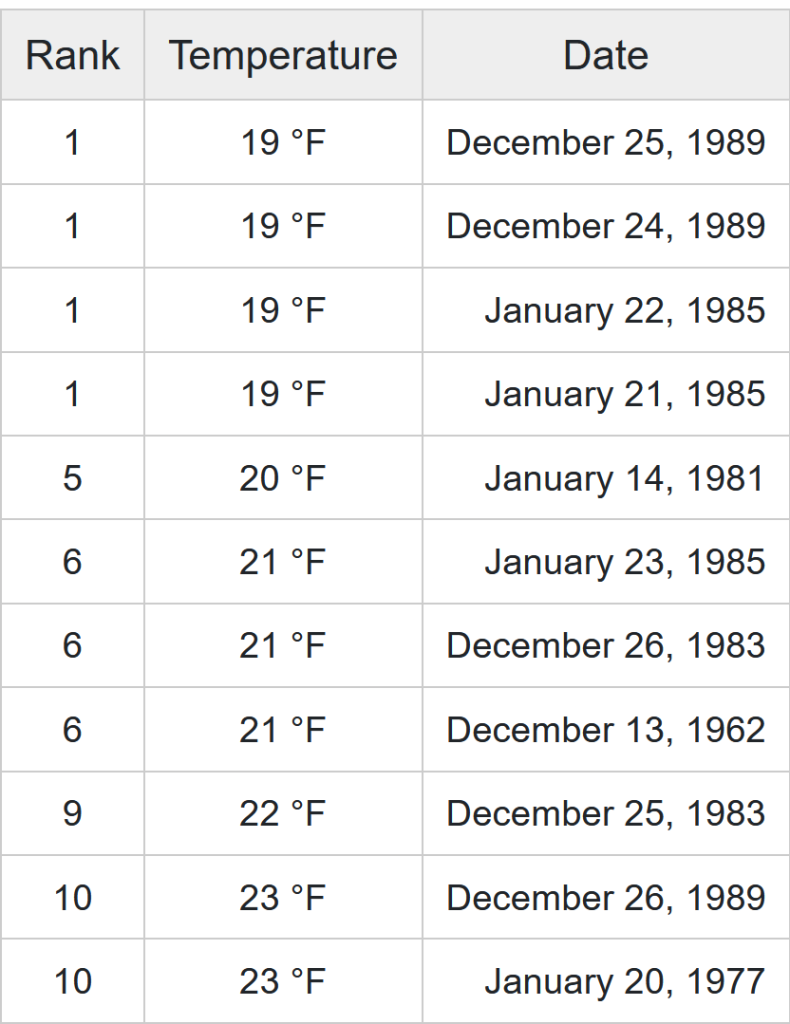This screenshot has width=790, height=1024.
Task: Click the rank cell beside December 26, 1989
Action: click(x=72, y=898)
